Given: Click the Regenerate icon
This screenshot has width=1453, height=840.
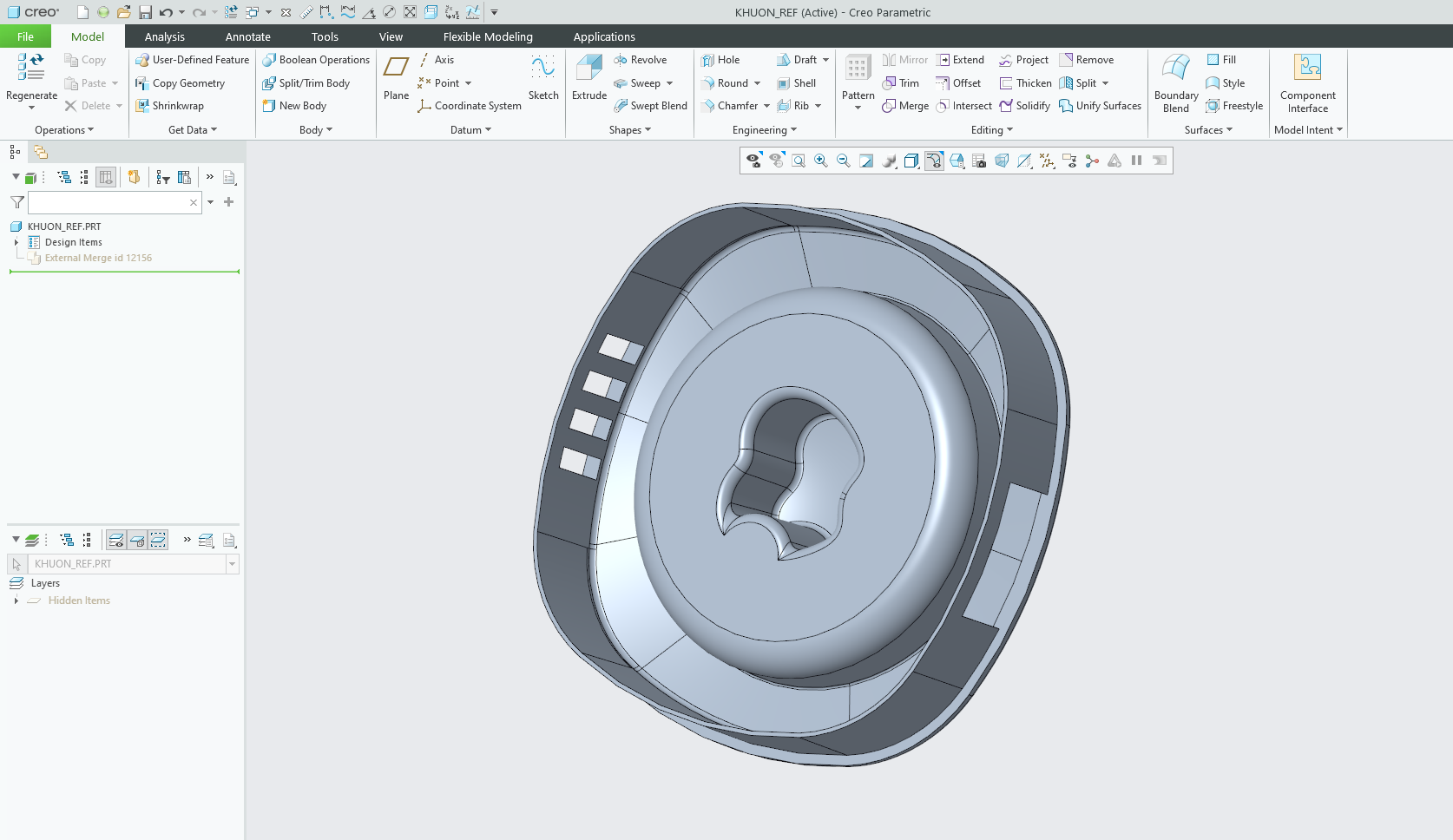Looking at the screenshot, I should [x=31, y=67].
